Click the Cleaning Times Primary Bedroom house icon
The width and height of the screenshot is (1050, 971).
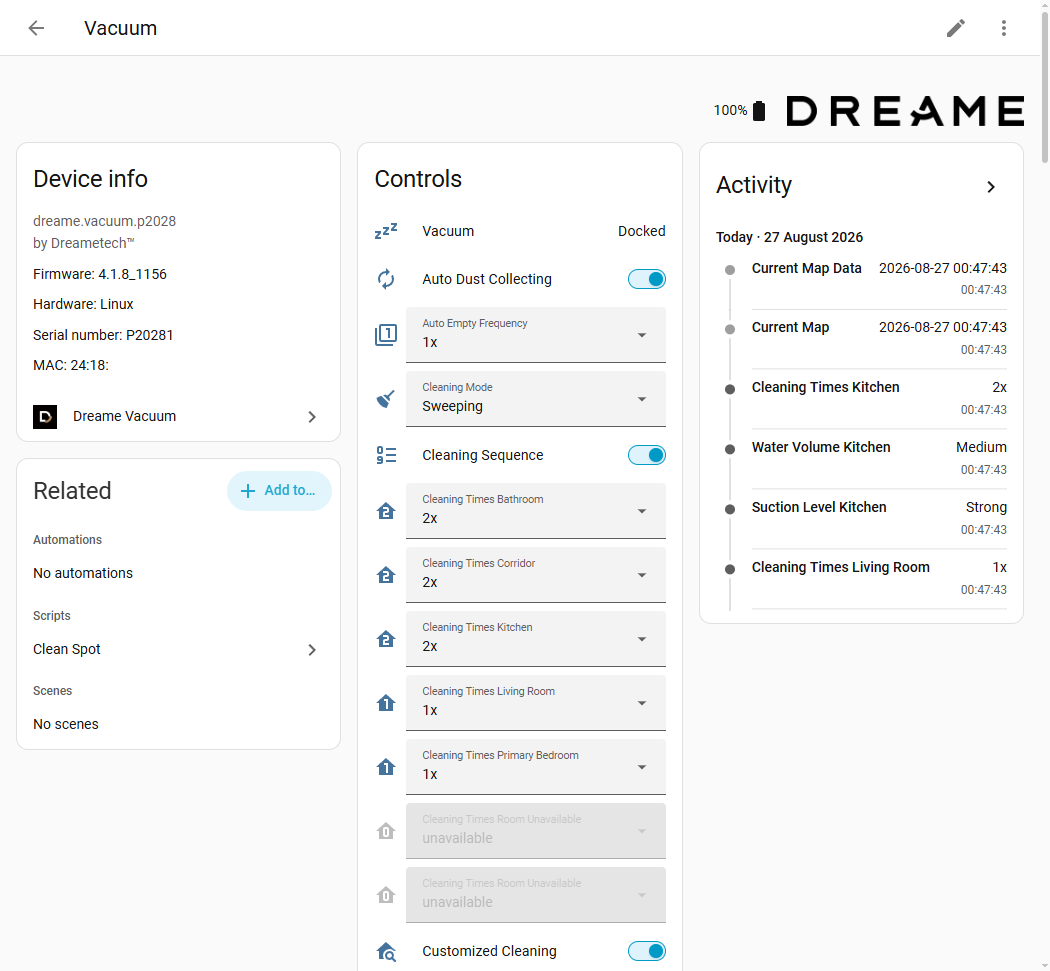[x=386, y=767]
